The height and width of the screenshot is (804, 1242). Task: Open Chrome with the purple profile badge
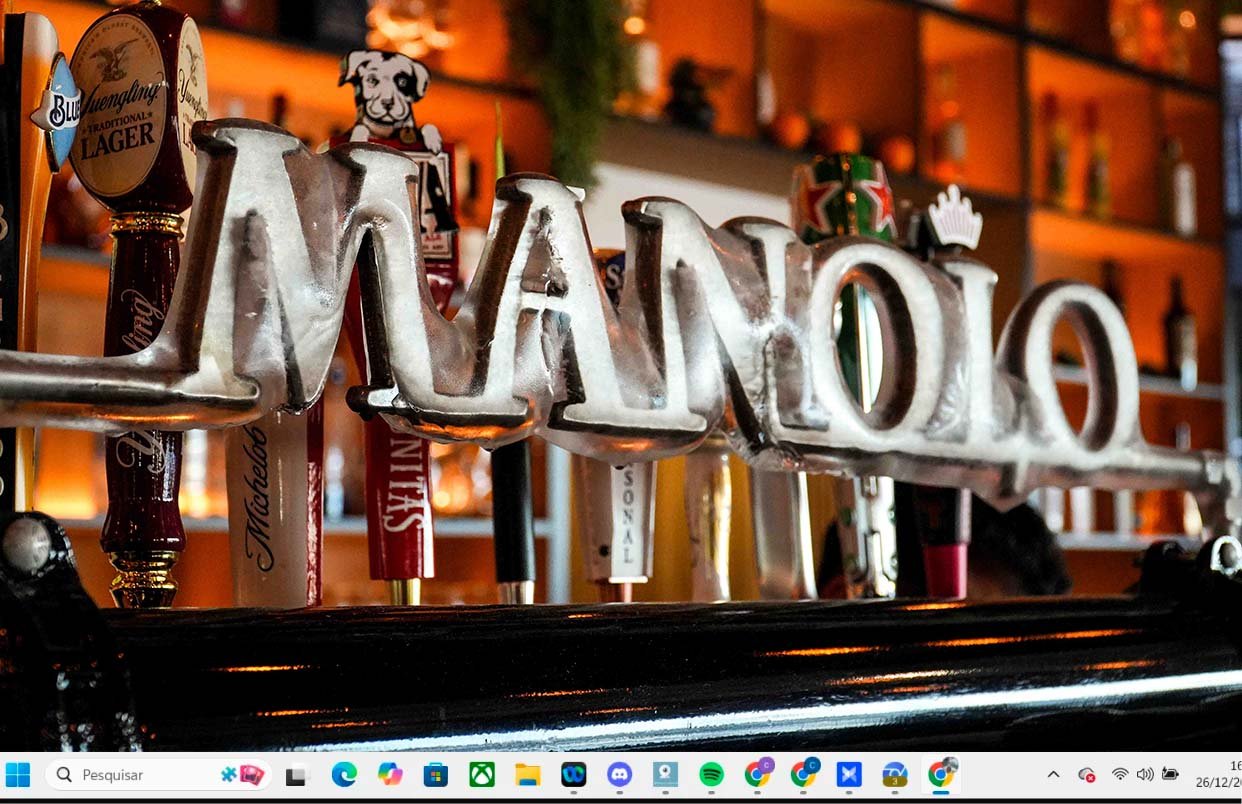[x=758, y=775]
